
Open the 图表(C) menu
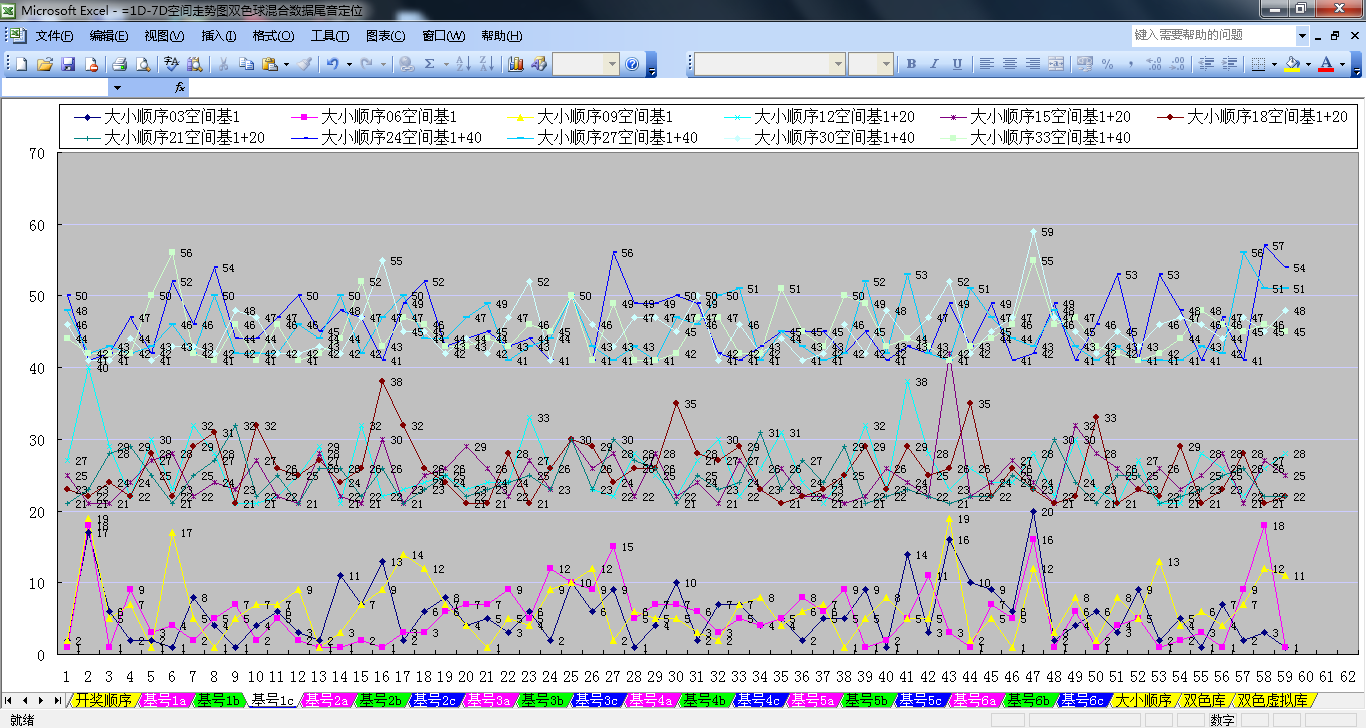coord(386,36)
